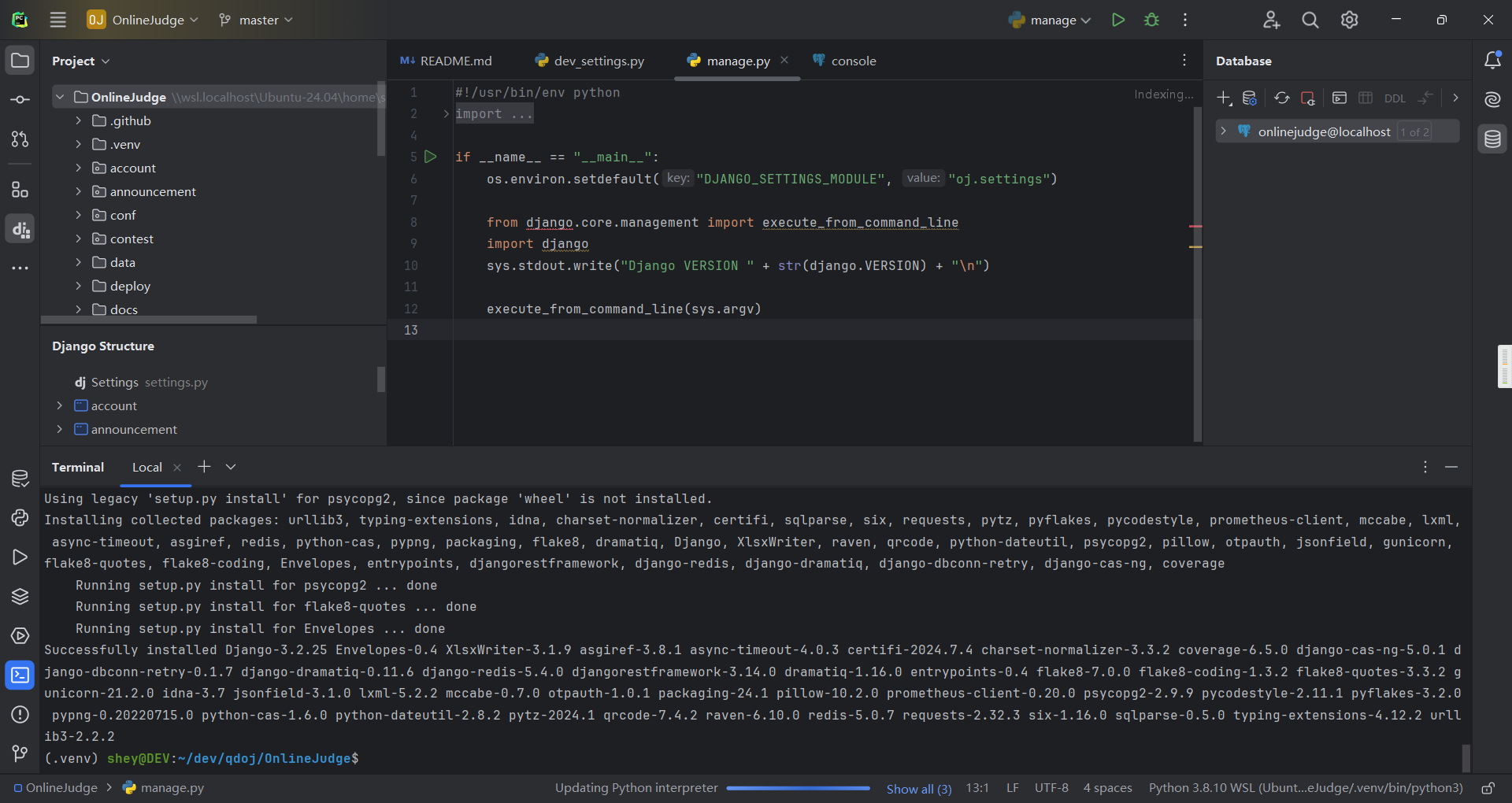Click Show all (3) background tasks
The height and width of the screenshot is (803, 1512).
coord(919,789)
